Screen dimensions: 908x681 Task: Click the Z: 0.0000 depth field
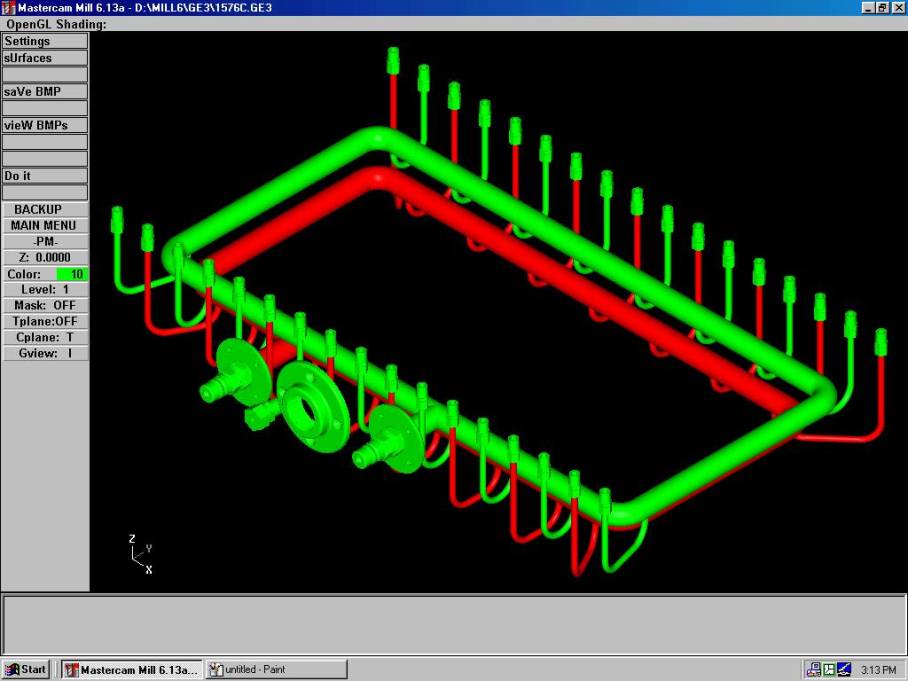44,257
